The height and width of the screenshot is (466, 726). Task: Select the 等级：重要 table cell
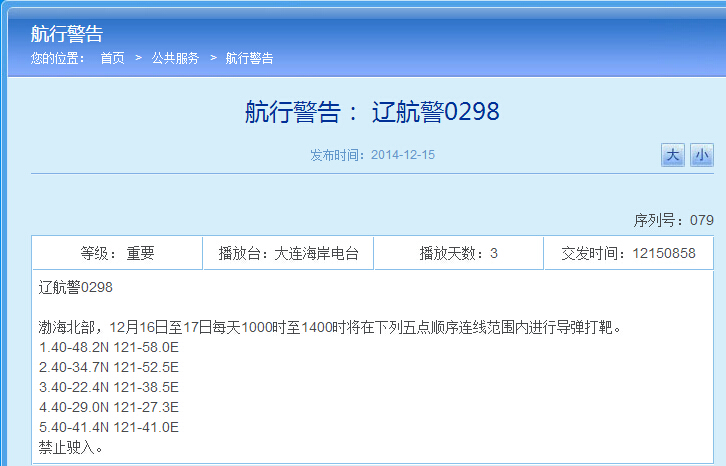[117, 253]
